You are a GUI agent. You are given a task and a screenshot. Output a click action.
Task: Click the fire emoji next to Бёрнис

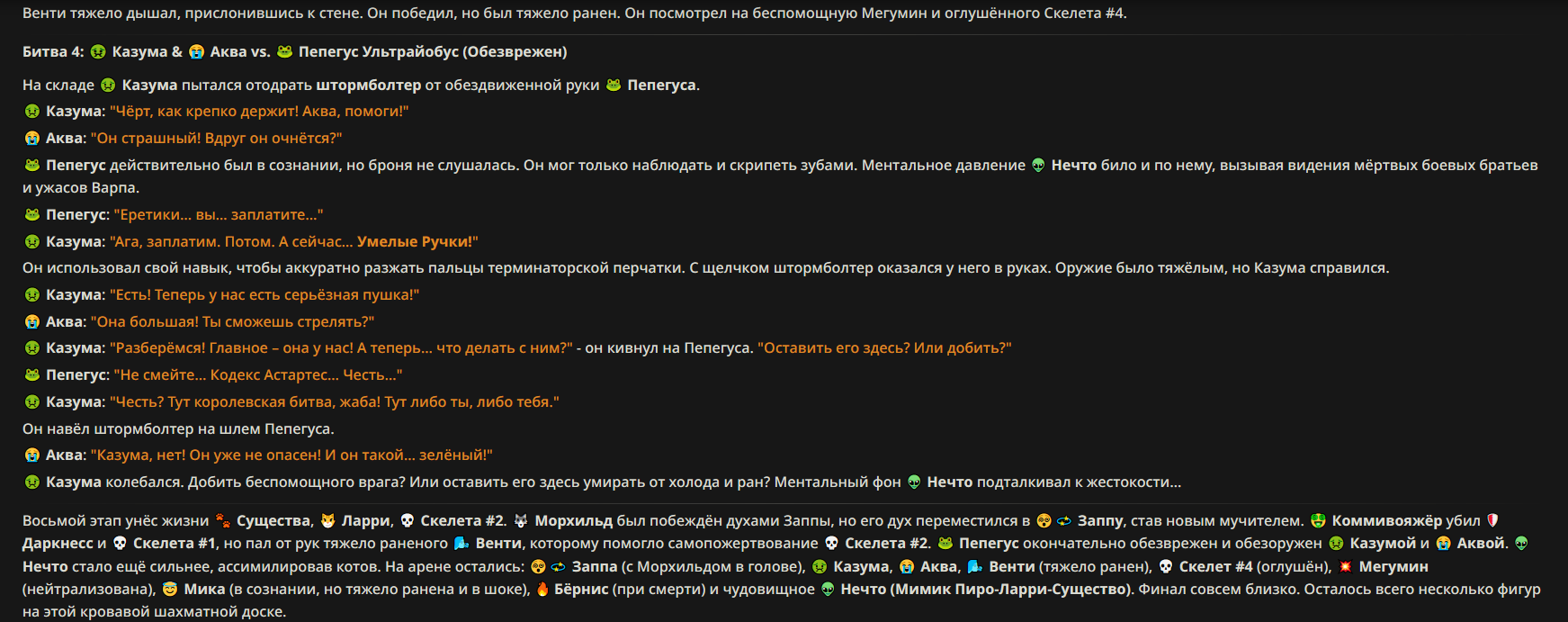pyautogui.click(x=542, y=590)
